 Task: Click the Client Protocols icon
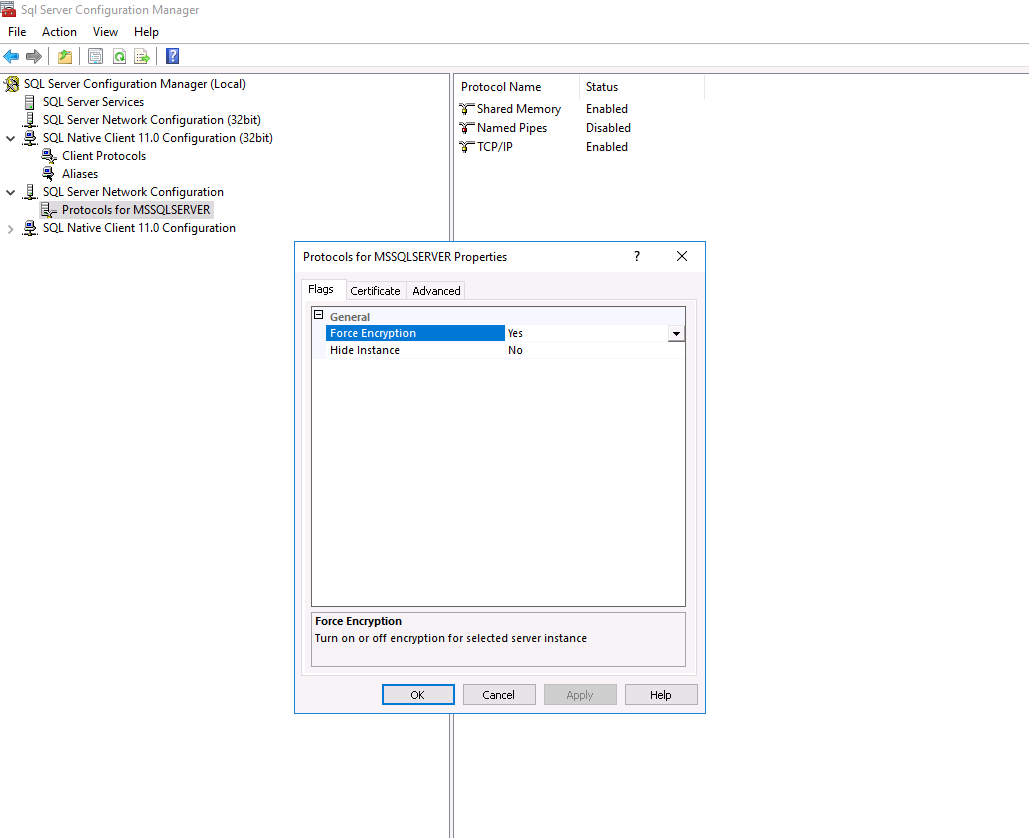pos(49,156)
